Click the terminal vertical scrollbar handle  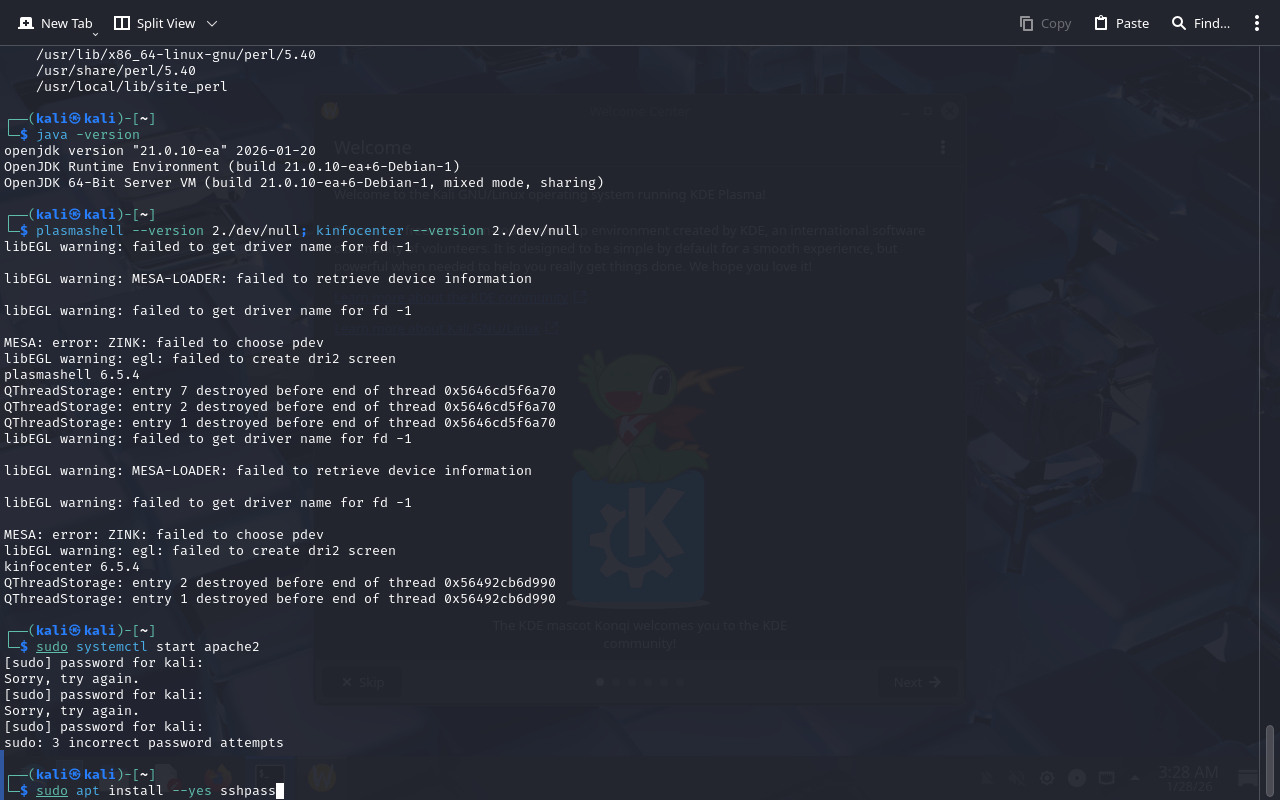point(1270,761)
